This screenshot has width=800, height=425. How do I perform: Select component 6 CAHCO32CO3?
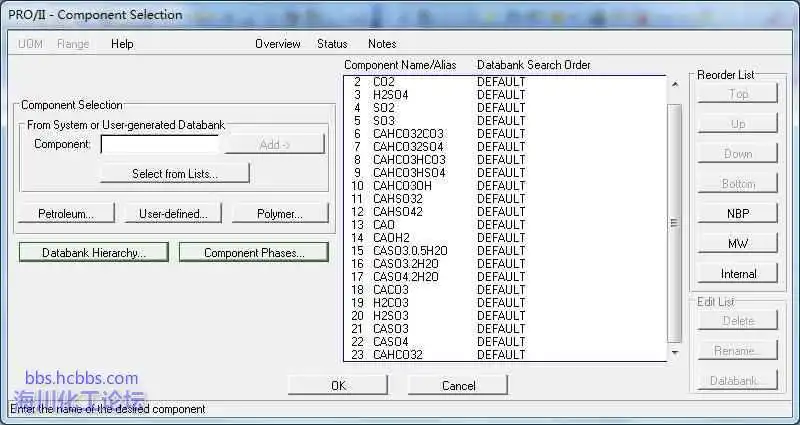[x=505, y=134]
